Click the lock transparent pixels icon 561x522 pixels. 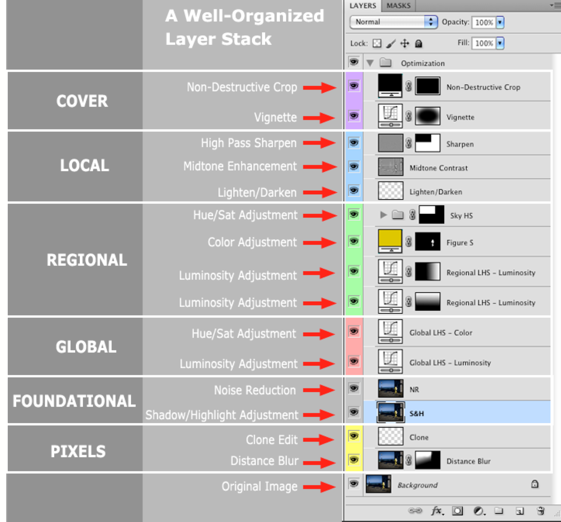377,43
